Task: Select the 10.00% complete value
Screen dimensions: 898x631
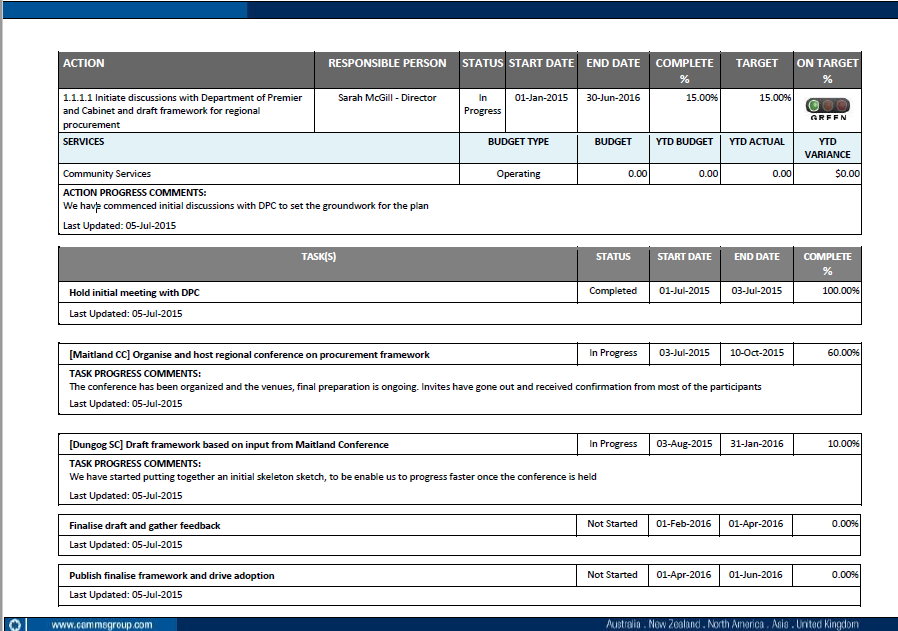Action: click(x=843, y=444)
